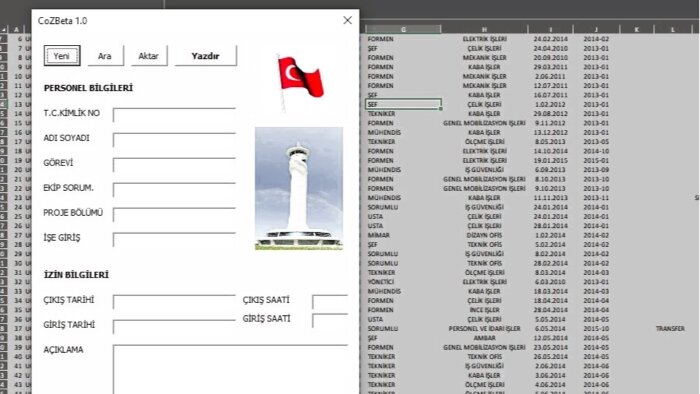
Task: Select column G header in spreadsheet
Action: point(403,29)
